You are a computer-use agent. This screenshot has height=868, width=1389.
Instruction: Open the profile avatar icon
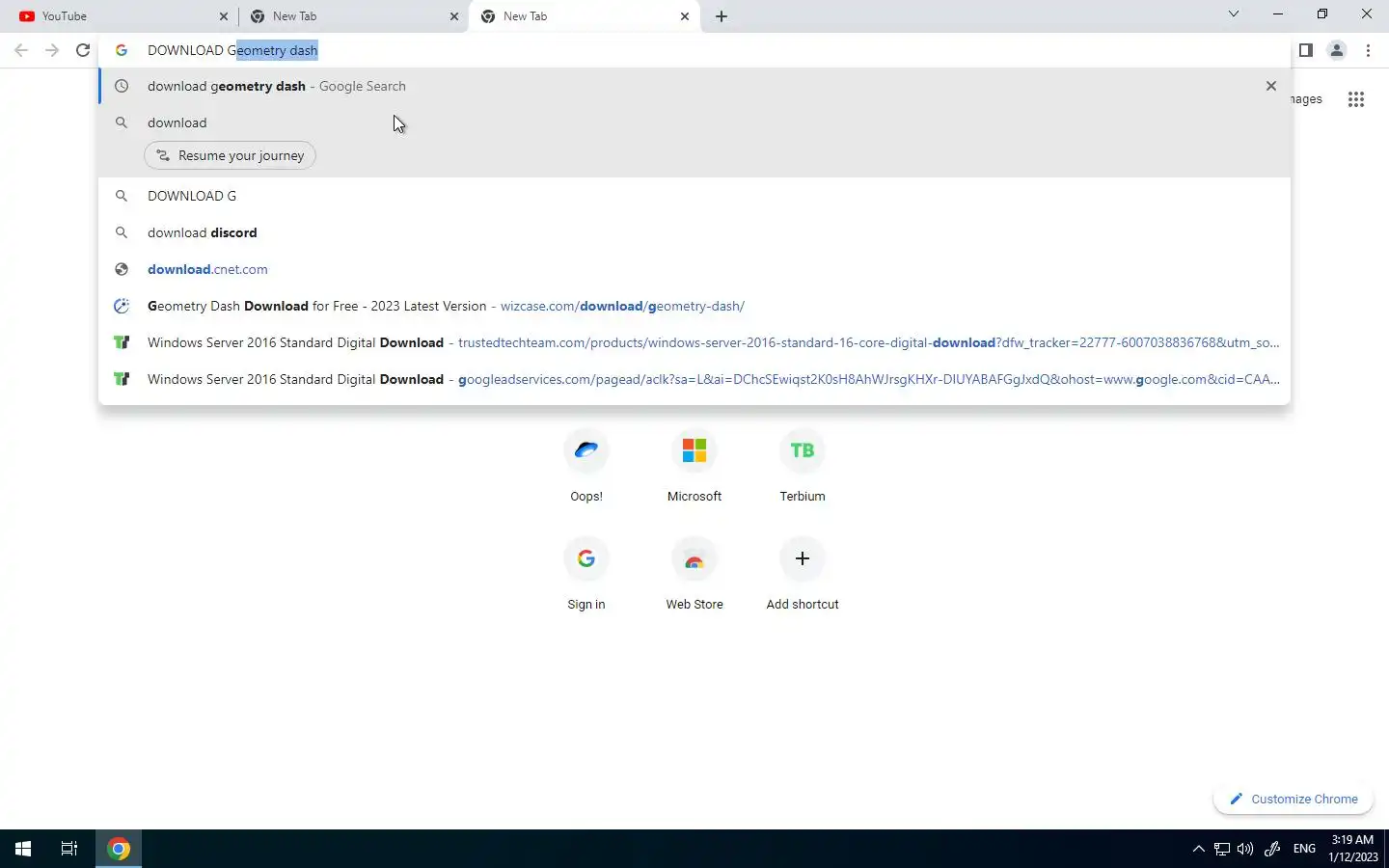1337,50
